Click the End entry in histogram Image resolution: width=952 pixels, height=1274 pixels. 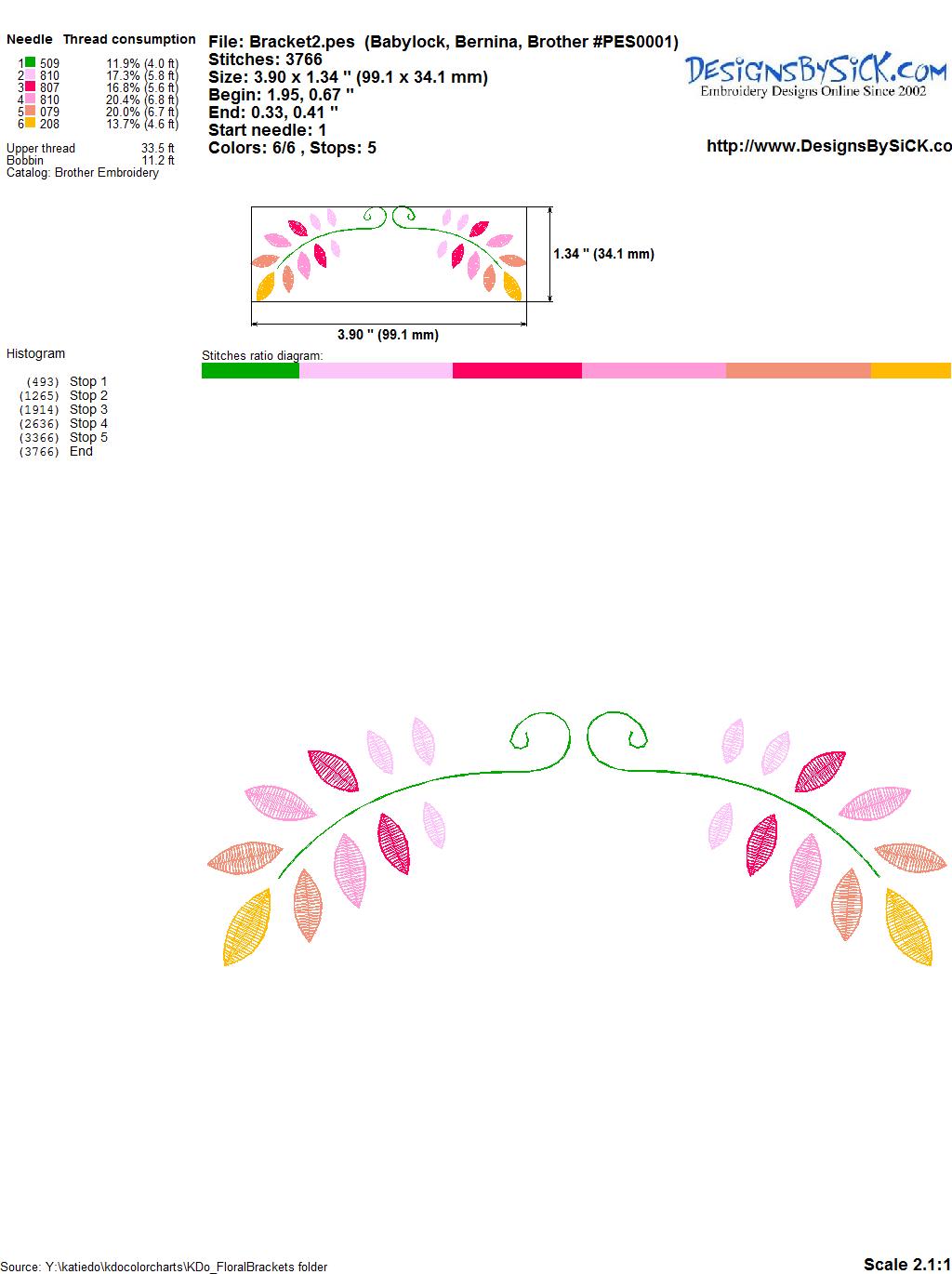[x=81, y=451]
